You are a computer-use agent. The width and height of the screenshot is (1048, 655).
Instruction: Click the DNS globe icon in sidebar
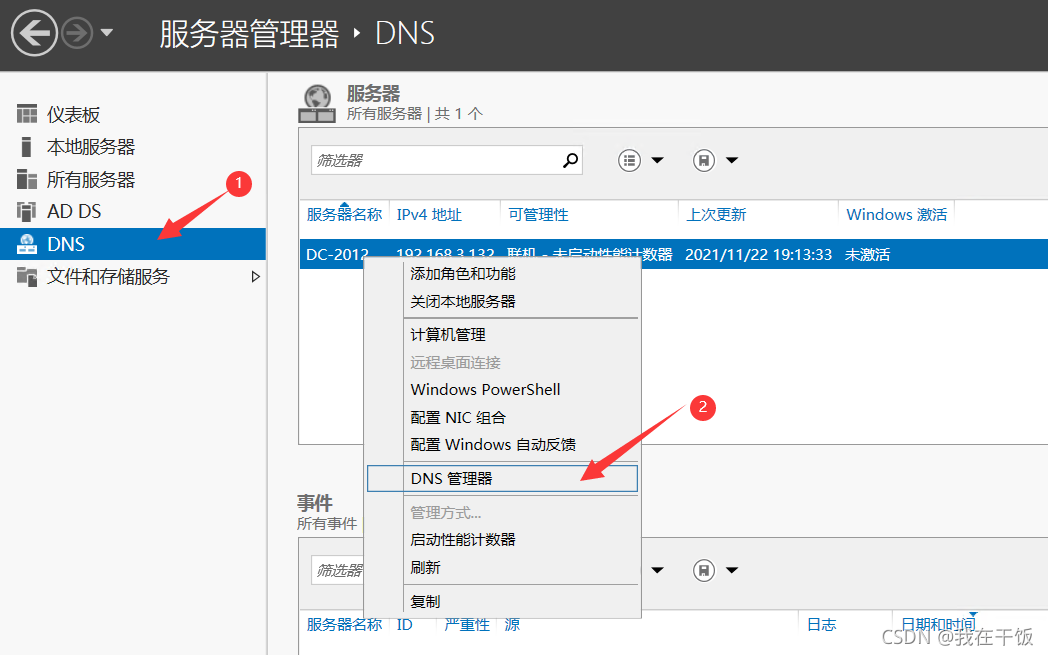point(27,244)
